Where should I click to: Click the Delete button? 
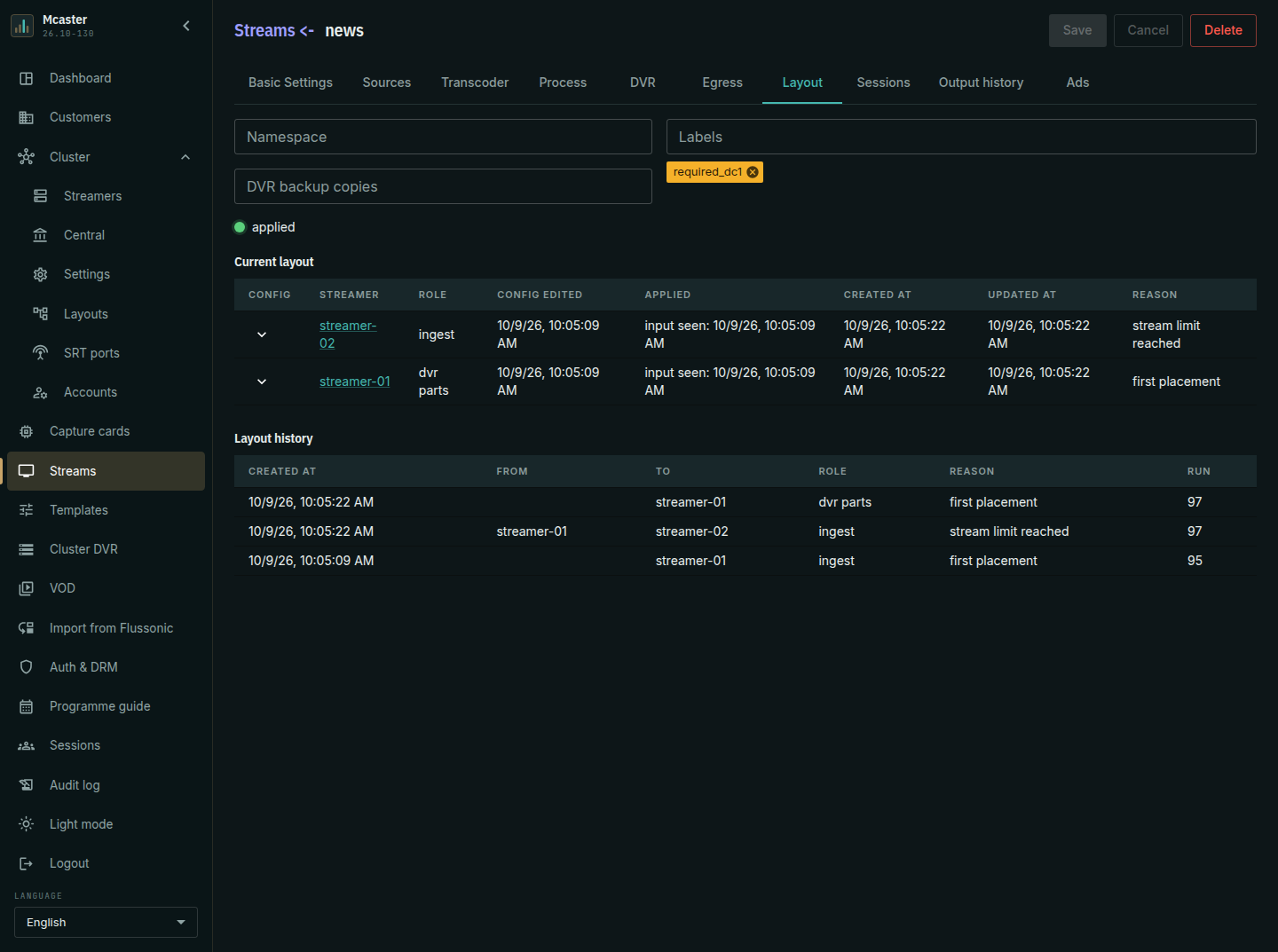click(1223, 30)
